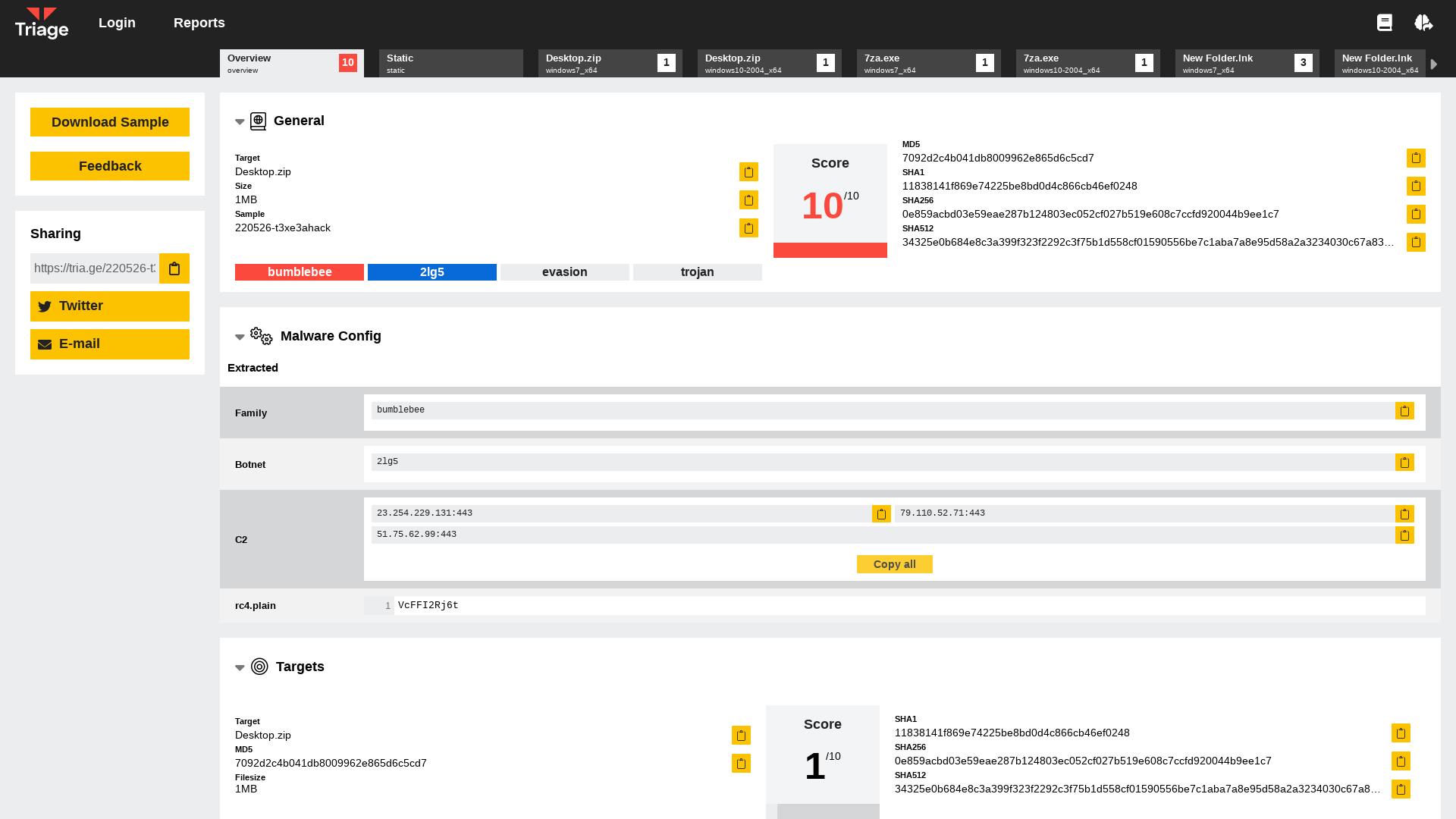Click the Targets bullseye icon

pyautogui.click(x=259, y=667)
